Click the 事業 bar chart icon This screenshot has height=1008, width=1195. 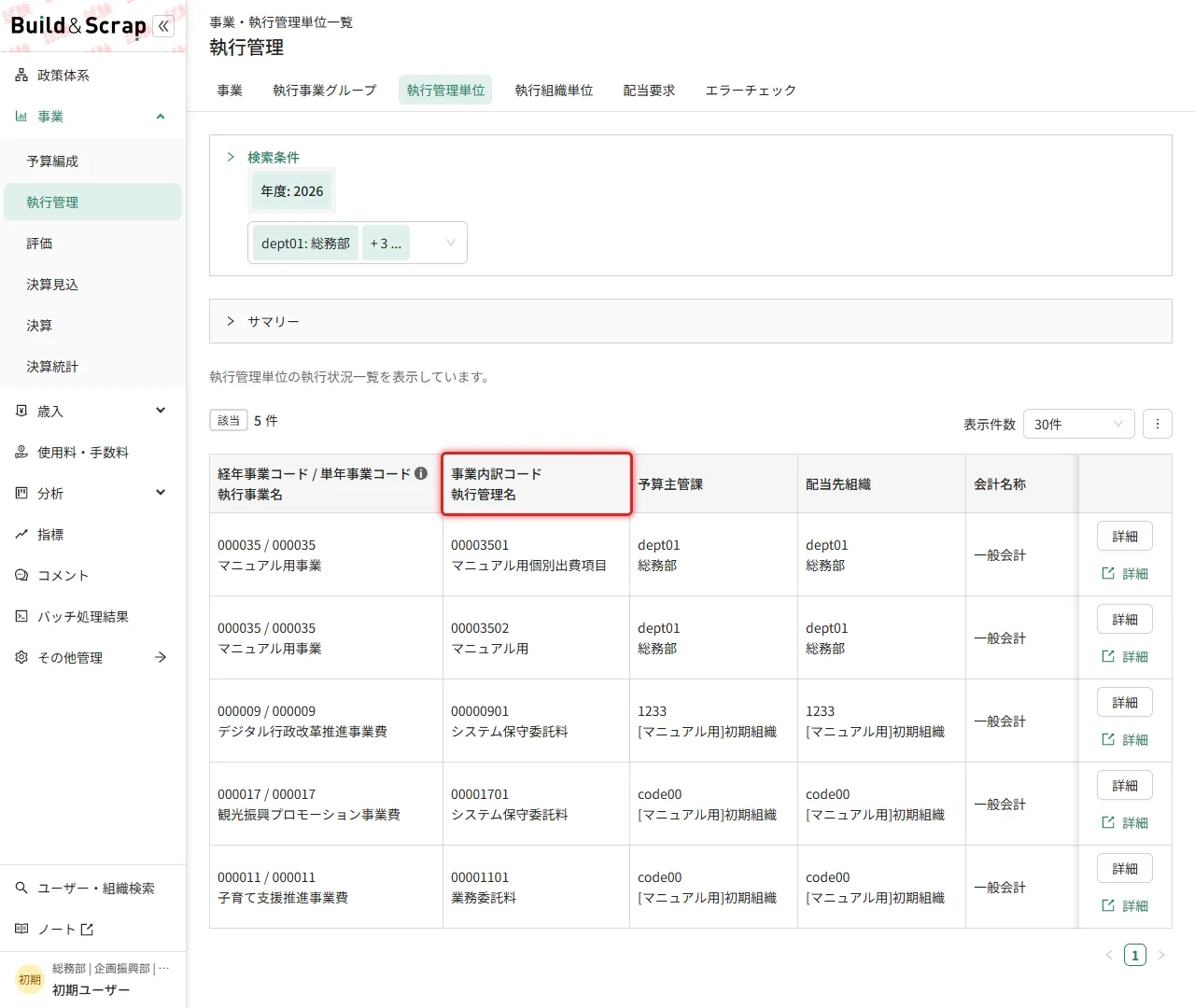(x=21, y=117)
